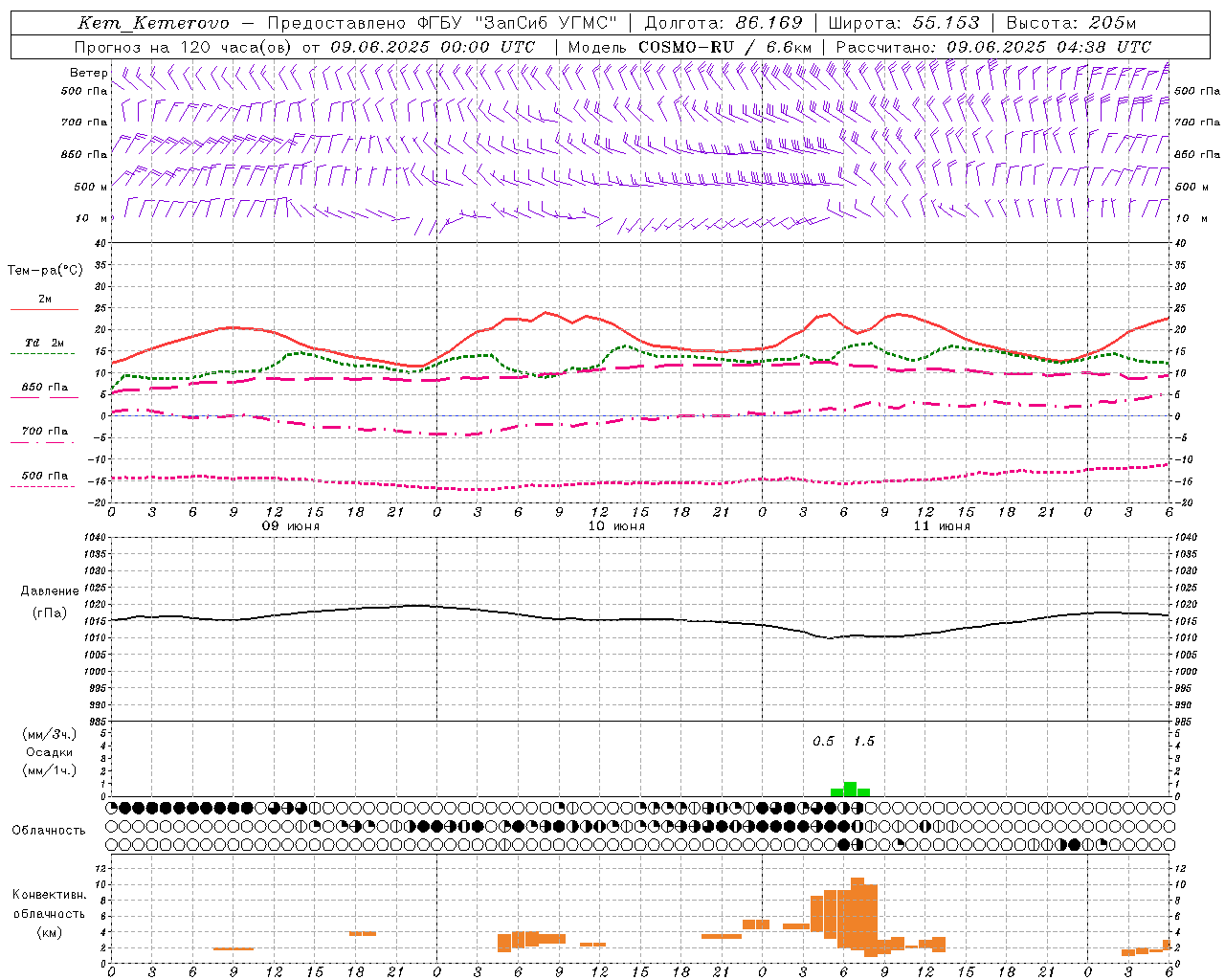1225x980 pixels.
Task: Click the (мм/1ч.) precipitation unit label
Action: tap(50, 770)
